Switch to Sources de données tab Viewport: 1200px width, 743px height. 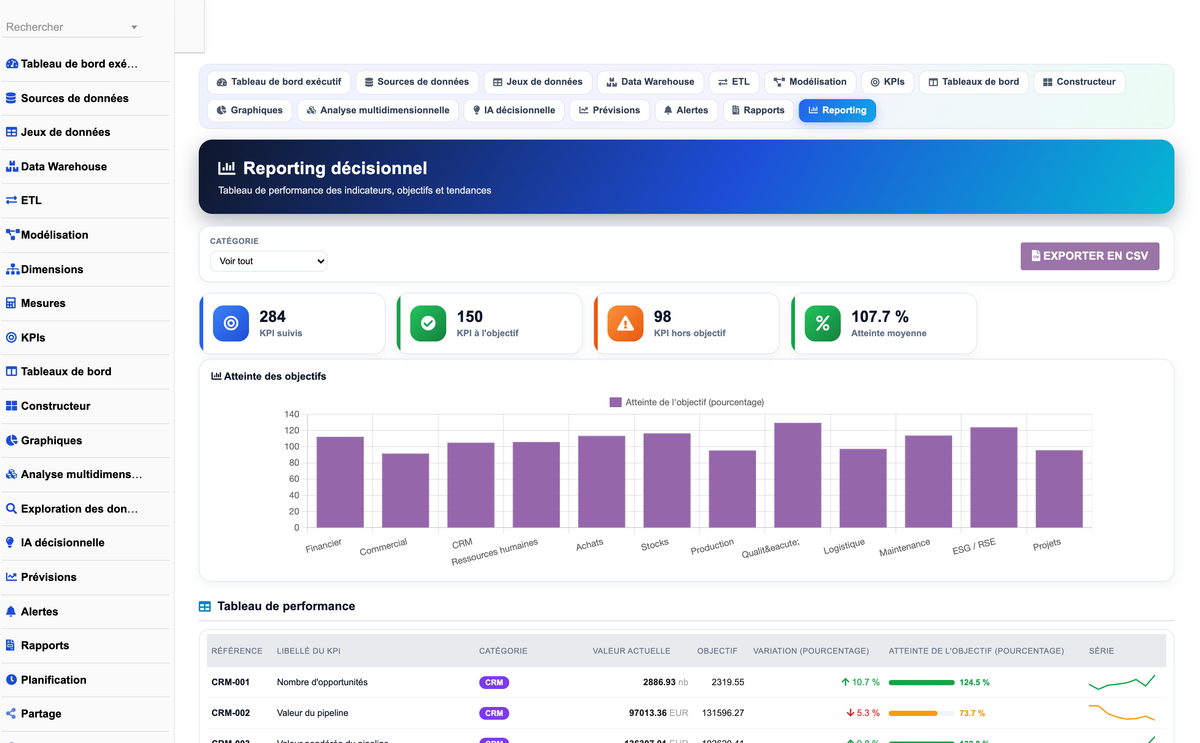(x=417, y=82)
